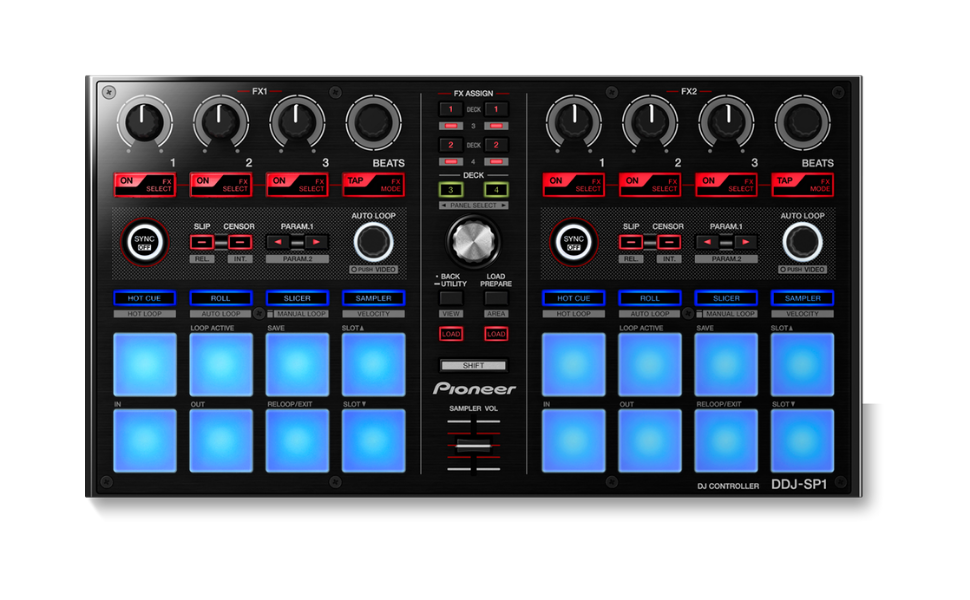The image size is (970, 600).
Task: Toggle FX2 effect 1 ON button
Action: pyautogui.click(x=573, y=184)
